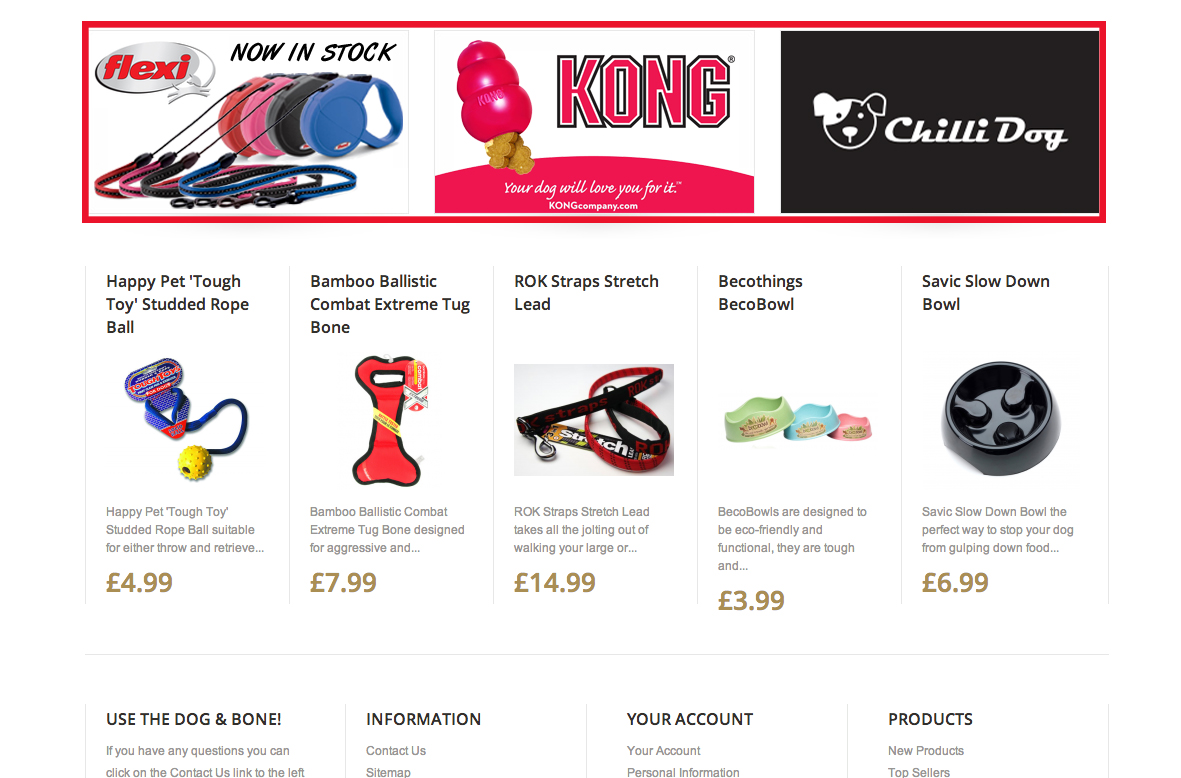Select ROK Straps Stretch Lead title
Viewport: 1181px width, 778px height.
pos(587,293)
